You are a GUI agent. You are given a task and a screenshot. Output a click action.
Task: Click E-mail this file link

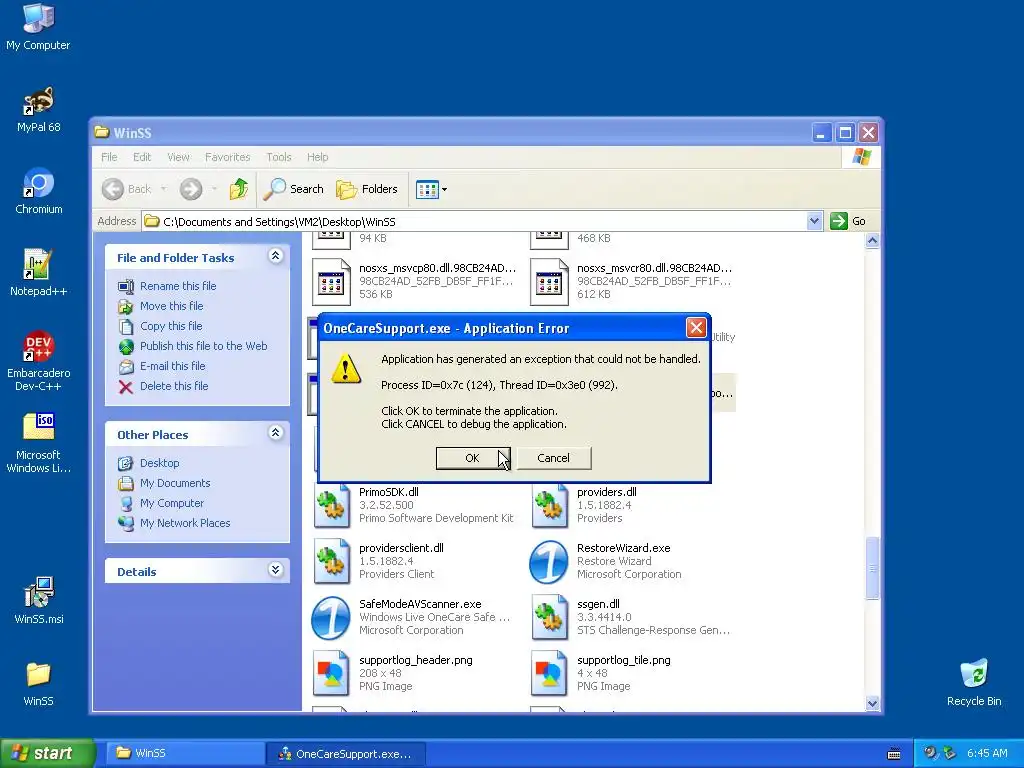(172, 366)
